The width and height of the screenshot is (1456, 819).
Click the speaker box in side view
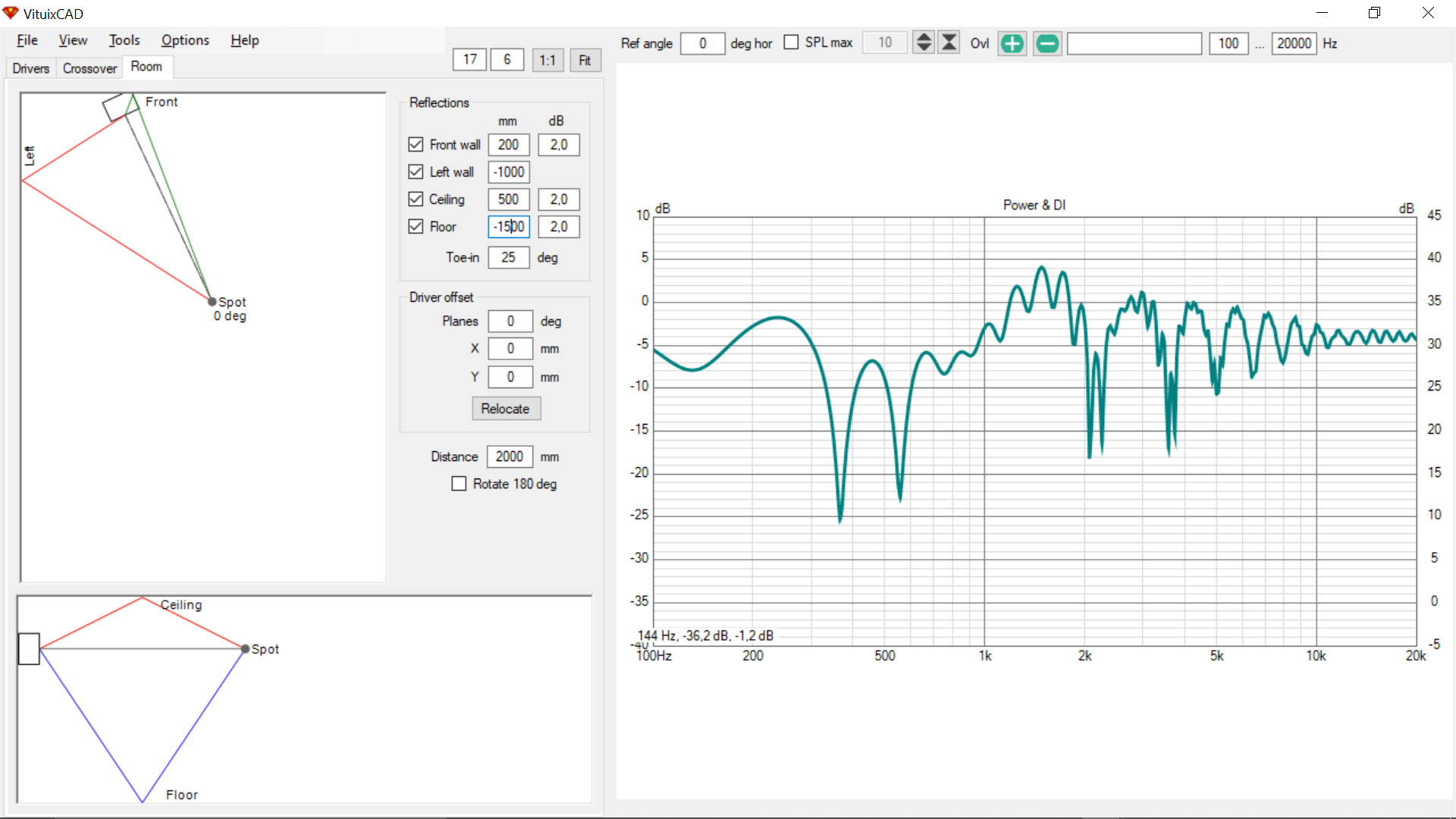tap(29, 649)
